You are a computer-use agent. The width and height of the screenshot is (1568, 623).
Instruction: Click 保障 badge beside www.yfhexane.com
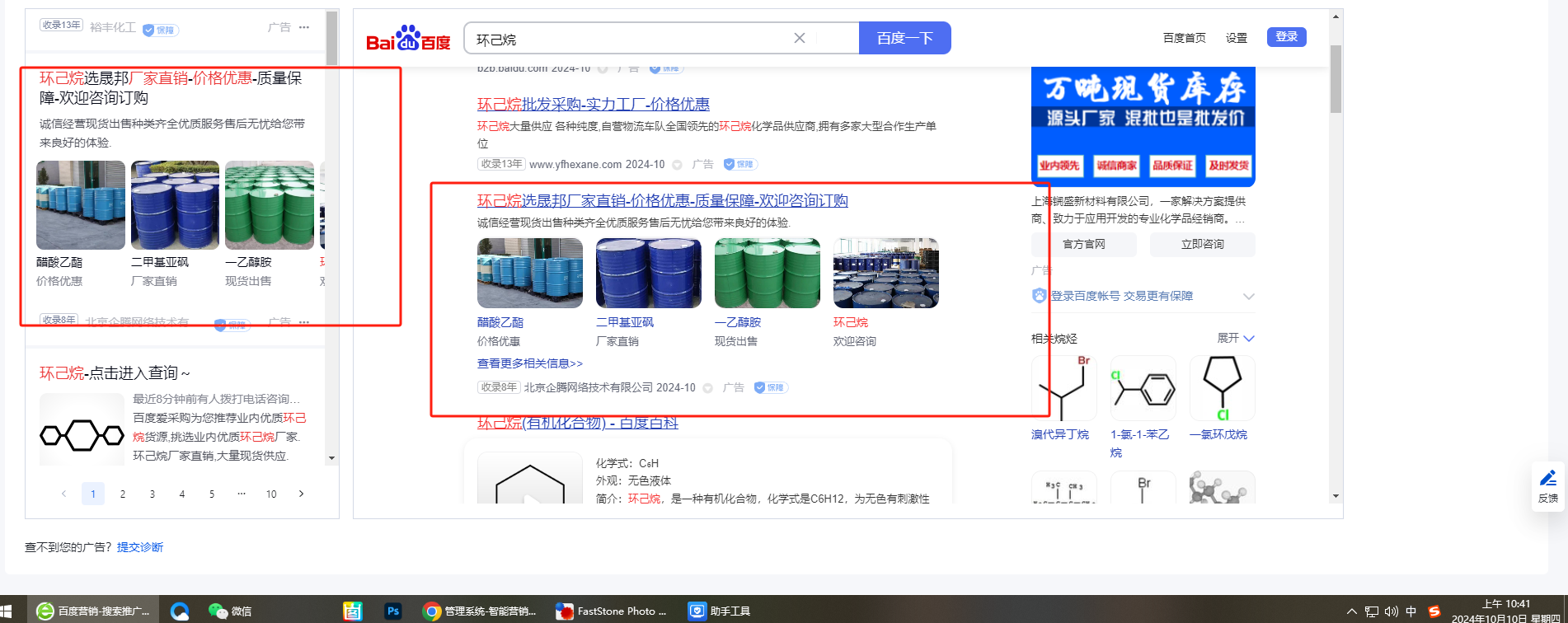pos(739,164)
